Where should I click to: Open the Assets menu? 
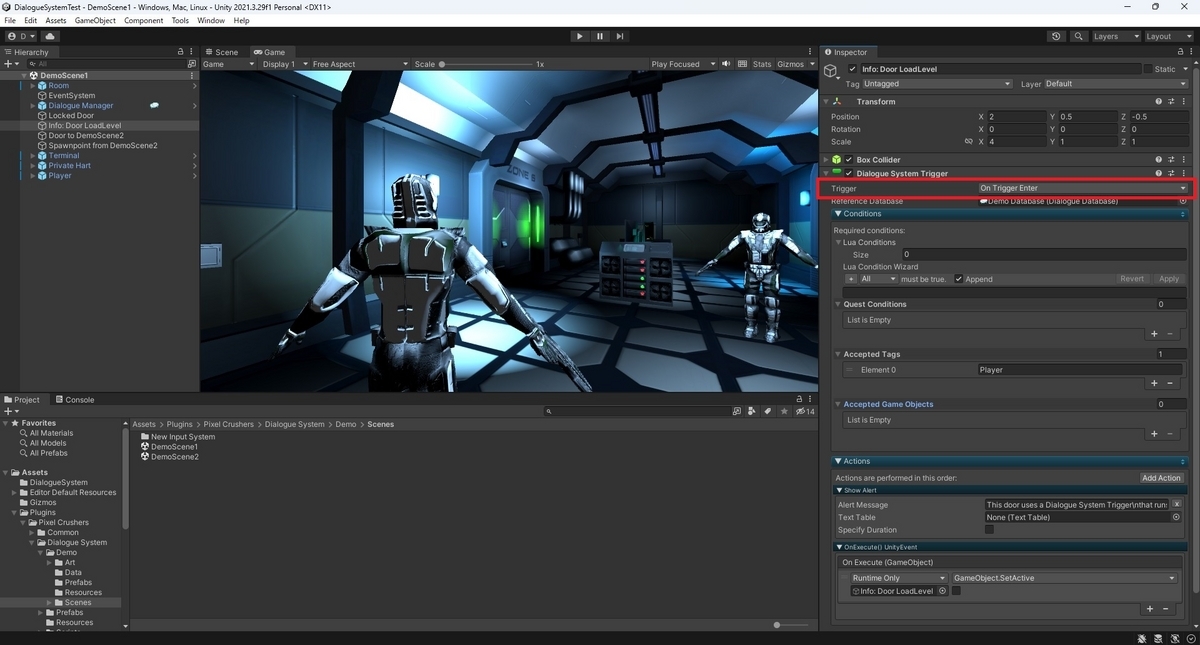(x=56, y=20)
